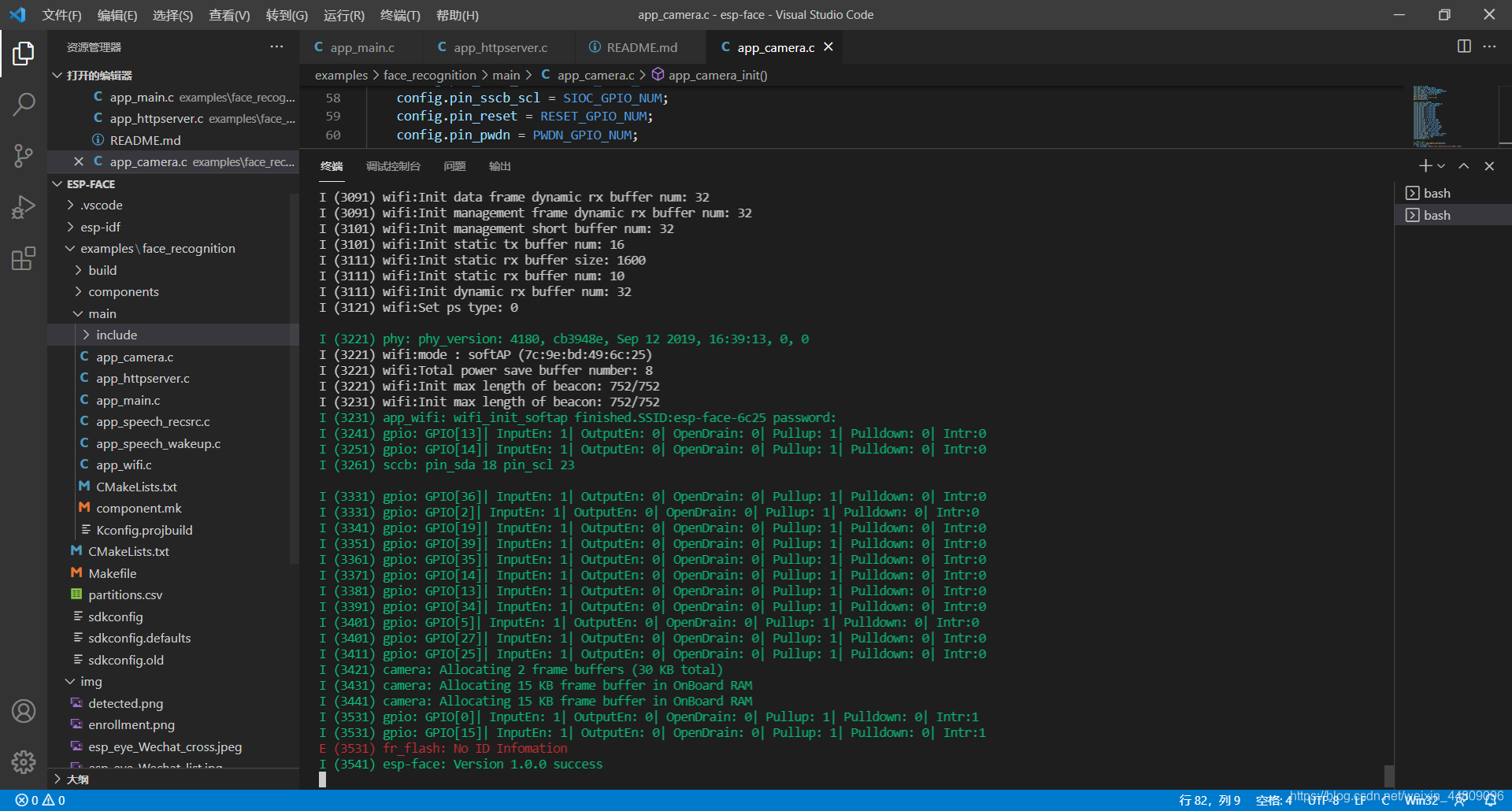Expand the Outline (大纲) section

57,780
